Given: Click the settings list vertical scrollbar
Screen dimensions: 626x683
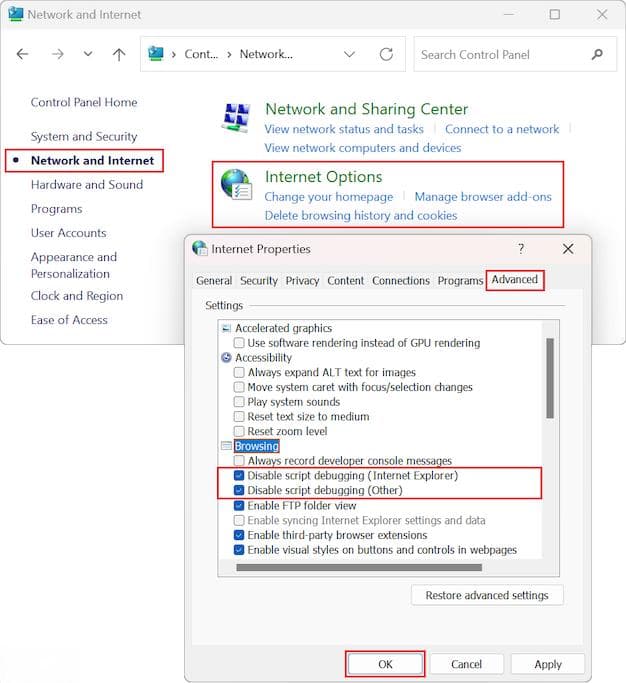Looking at the screenshot, I should (x=550, y=378).
